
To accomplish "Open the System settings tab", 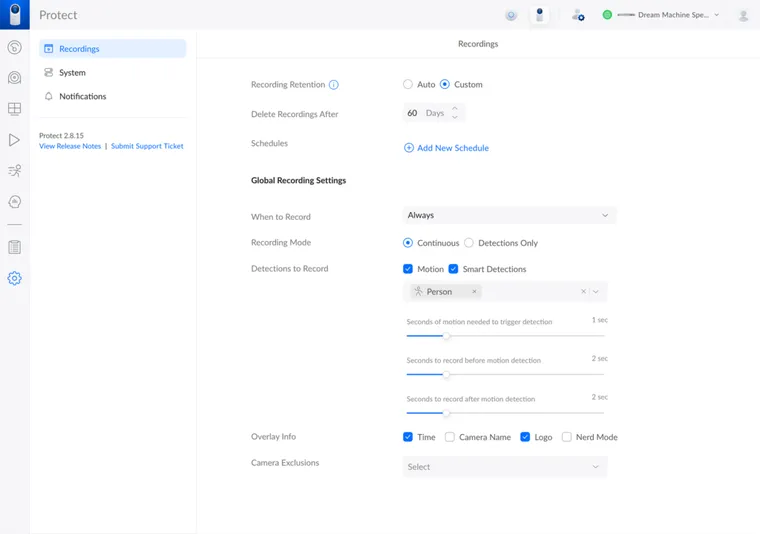I will 112,72.
